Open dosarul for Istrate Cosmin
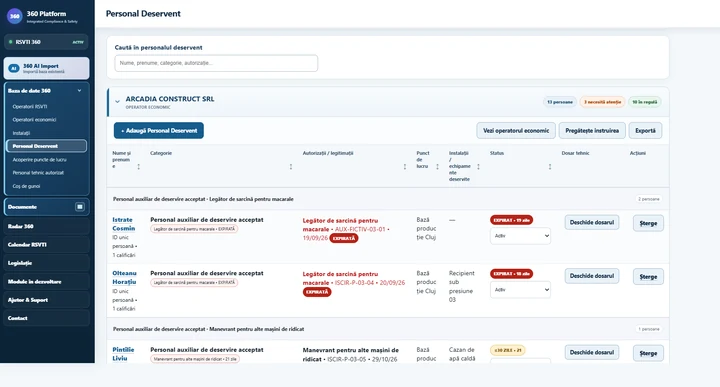This screenshot has width=720, height=387. 591,222
